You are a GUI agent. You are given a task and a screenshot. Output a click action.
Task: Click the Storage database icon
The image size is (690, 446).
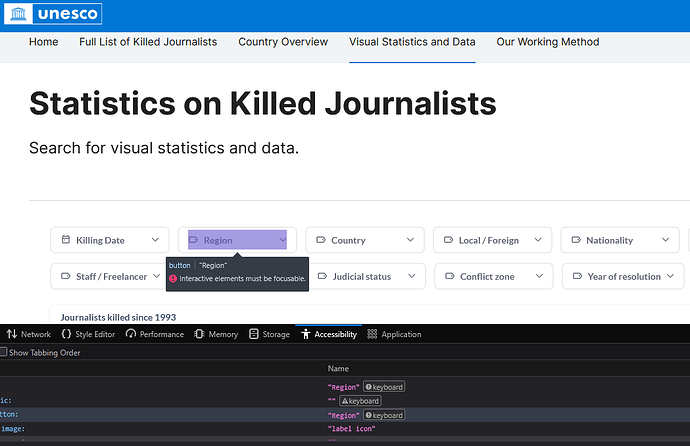[x=253, y=334]
